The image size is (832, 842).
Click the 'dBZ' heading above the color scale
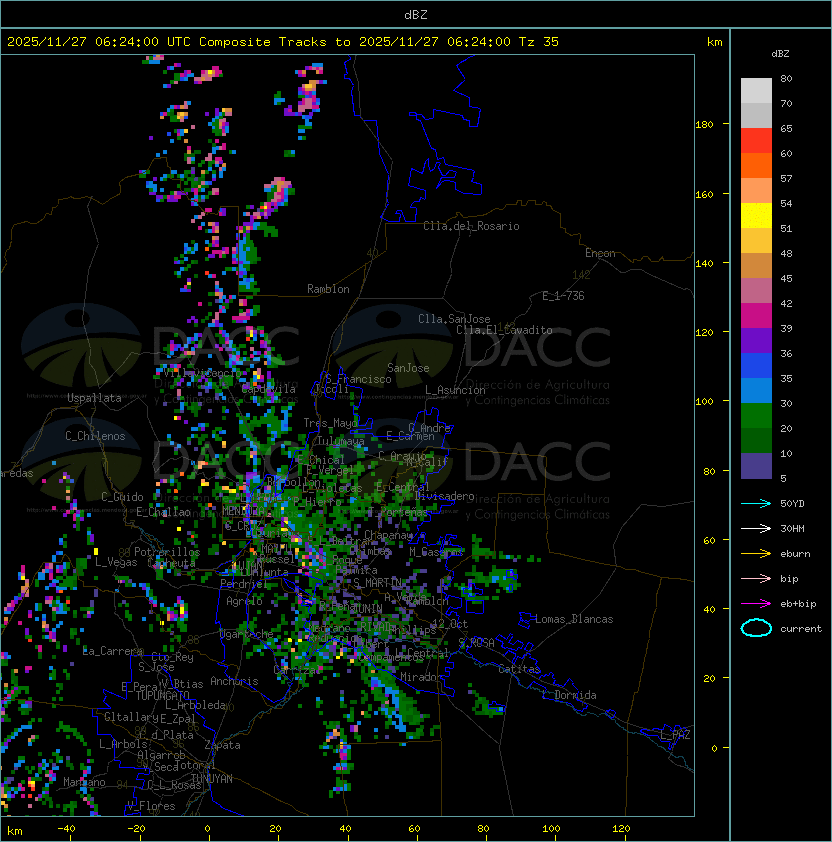coord(780,54)
